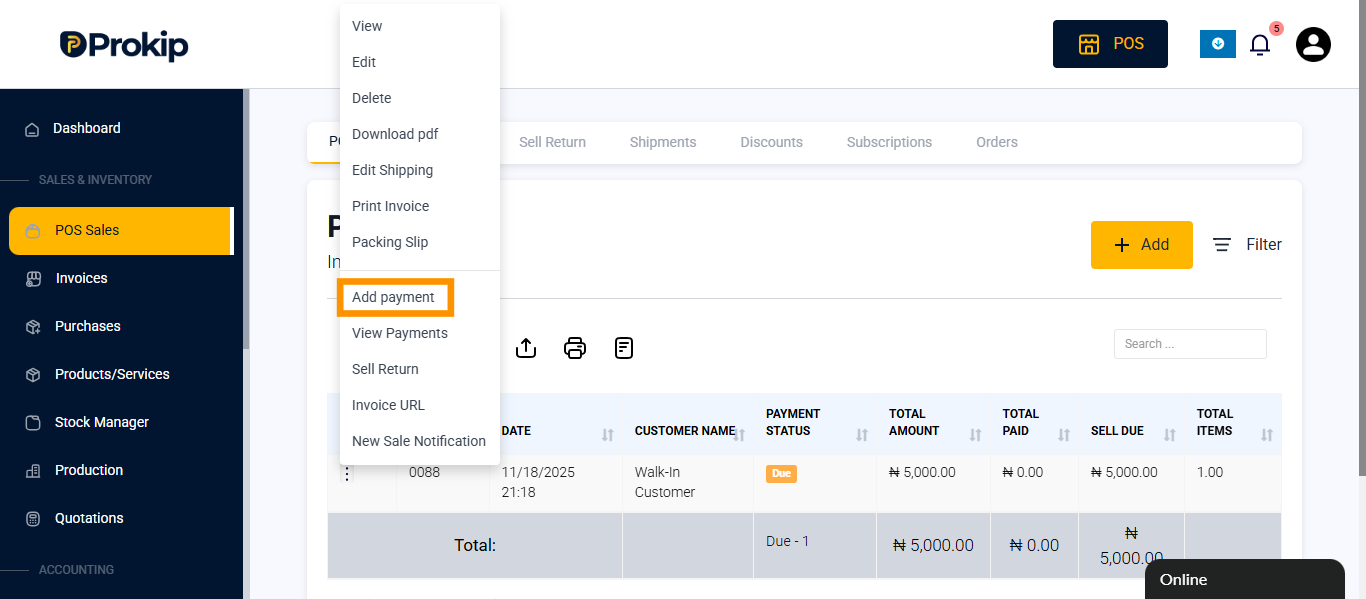Image resolution: width=1366 pixels, height=599 pixels.
Task: Select Download pdf menu entry
Action: coord(420,134)
